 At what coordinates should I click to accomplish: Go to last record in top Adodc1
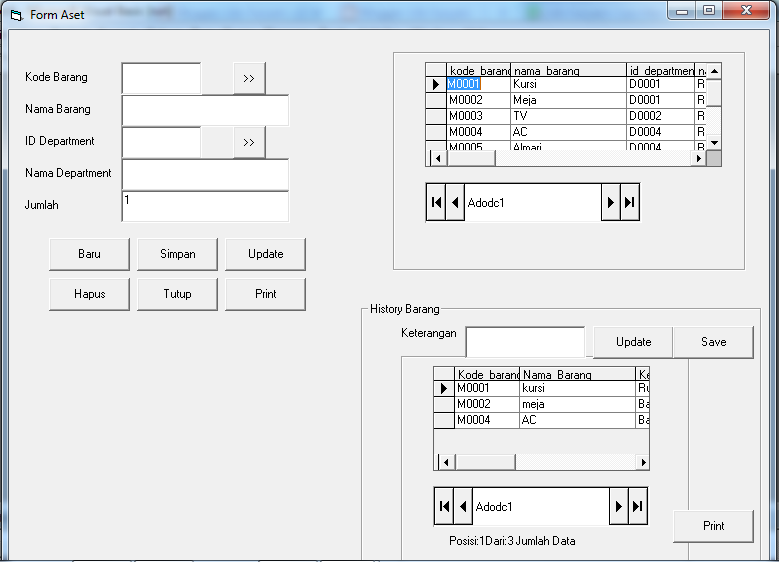[x=629, y=202]
